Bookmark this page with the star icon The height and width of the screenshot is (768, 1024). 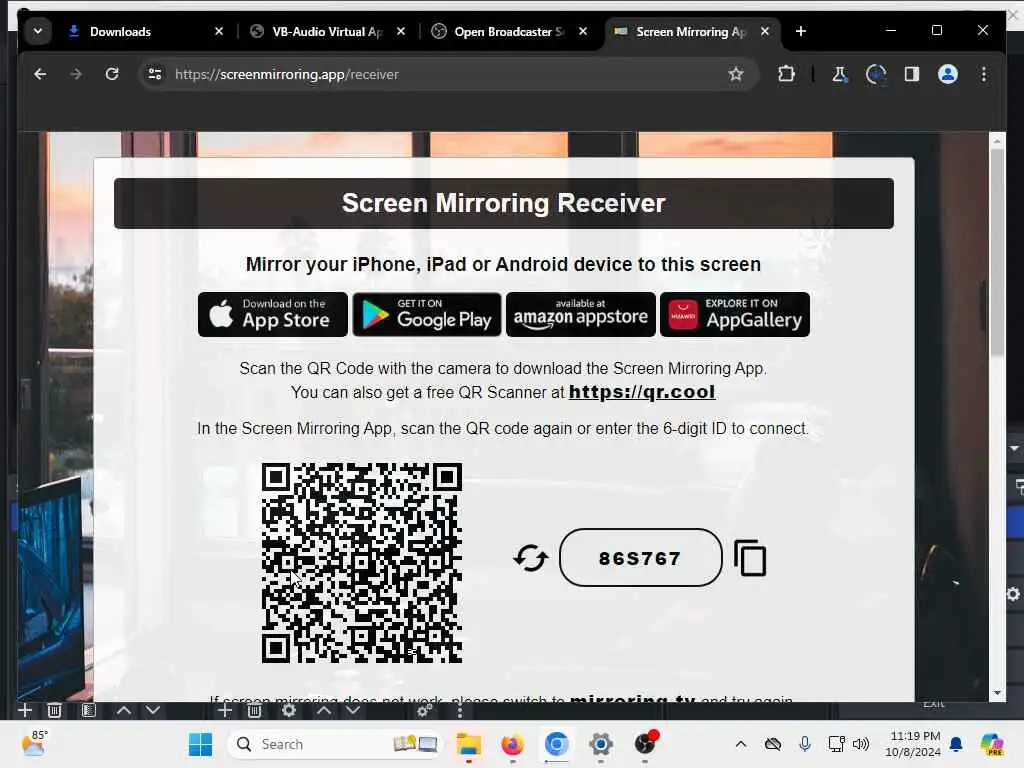736,74
